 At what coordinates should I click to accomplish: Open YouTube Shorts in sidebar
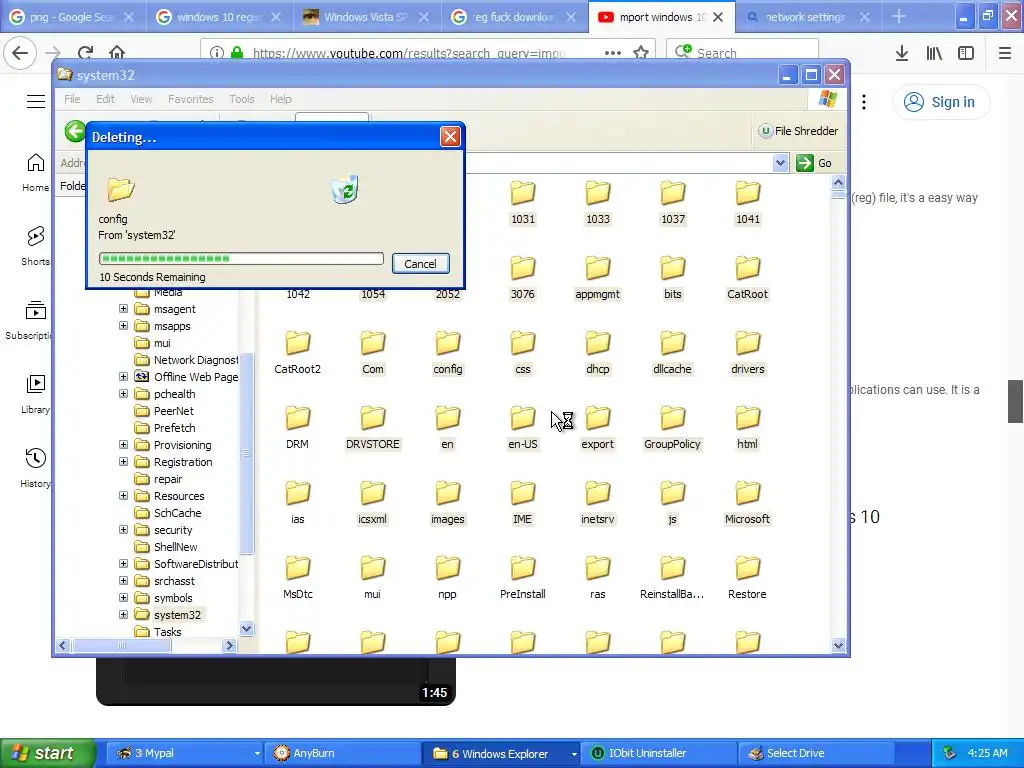pyautogui.click(x=35, y=246)
